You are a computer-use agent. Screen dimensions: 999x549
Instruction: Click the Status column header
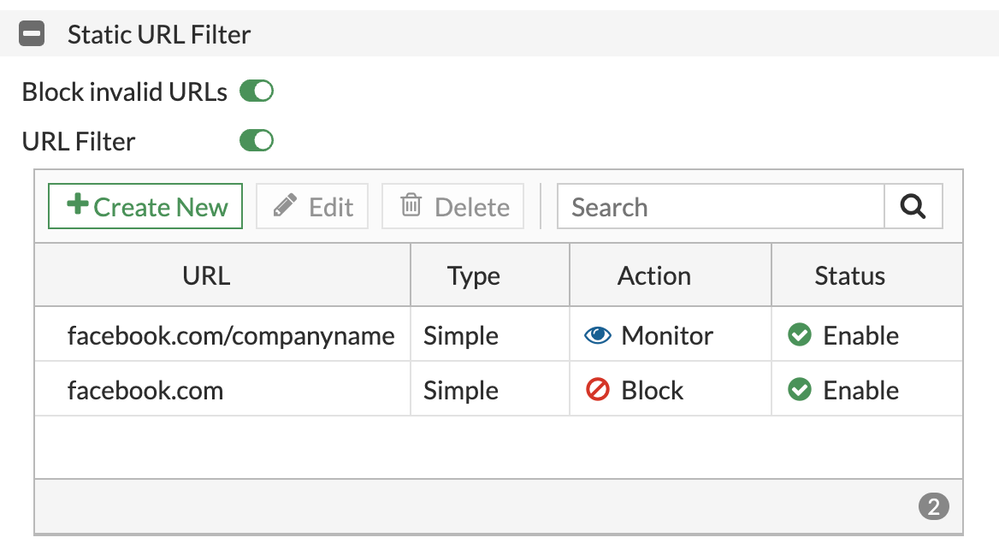(x=849, y=276)
